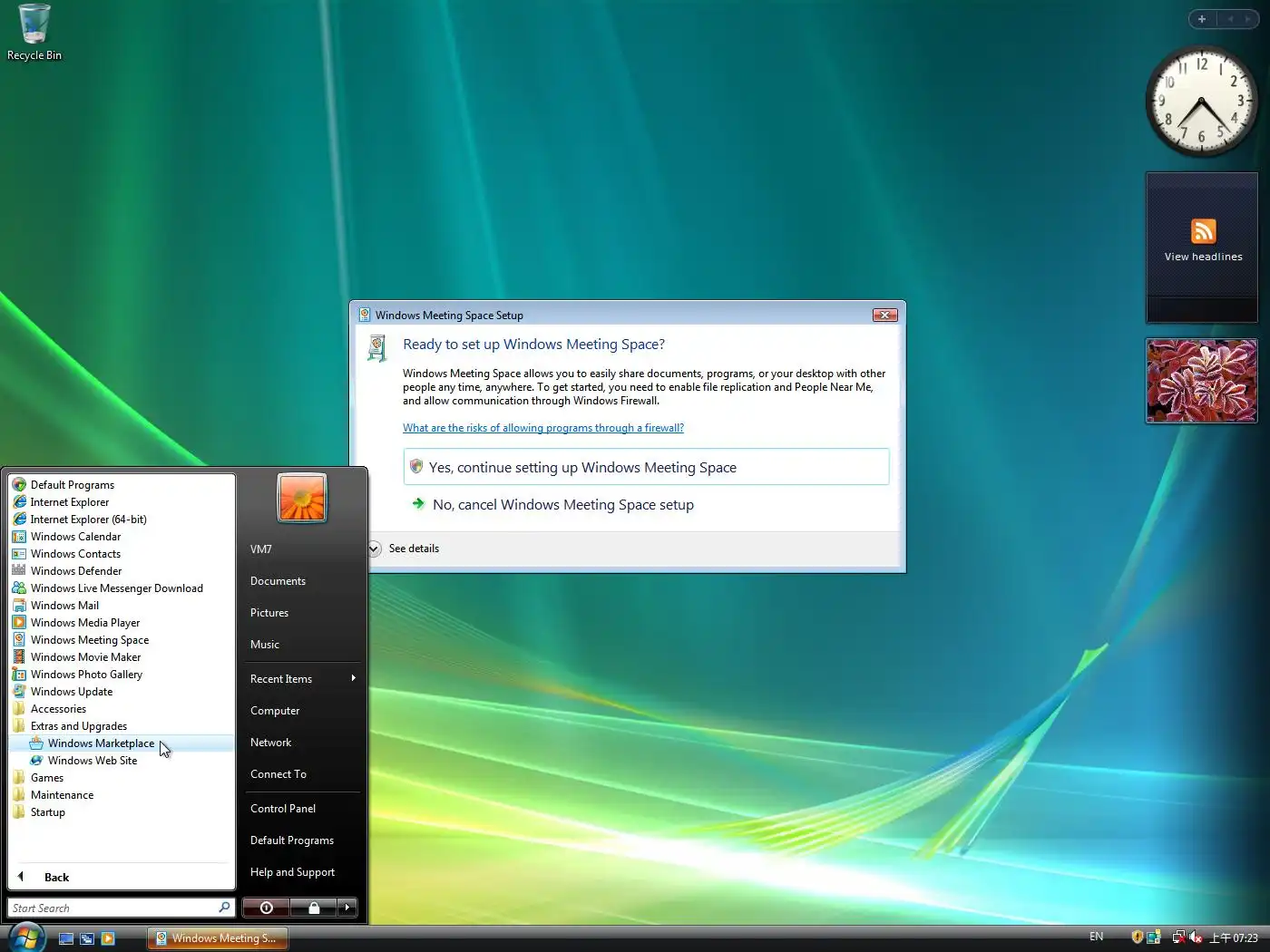Viewport: 1270px width, 952px height.
Task: Open Pictures from Start menu
Action: (x=301, y=613)
